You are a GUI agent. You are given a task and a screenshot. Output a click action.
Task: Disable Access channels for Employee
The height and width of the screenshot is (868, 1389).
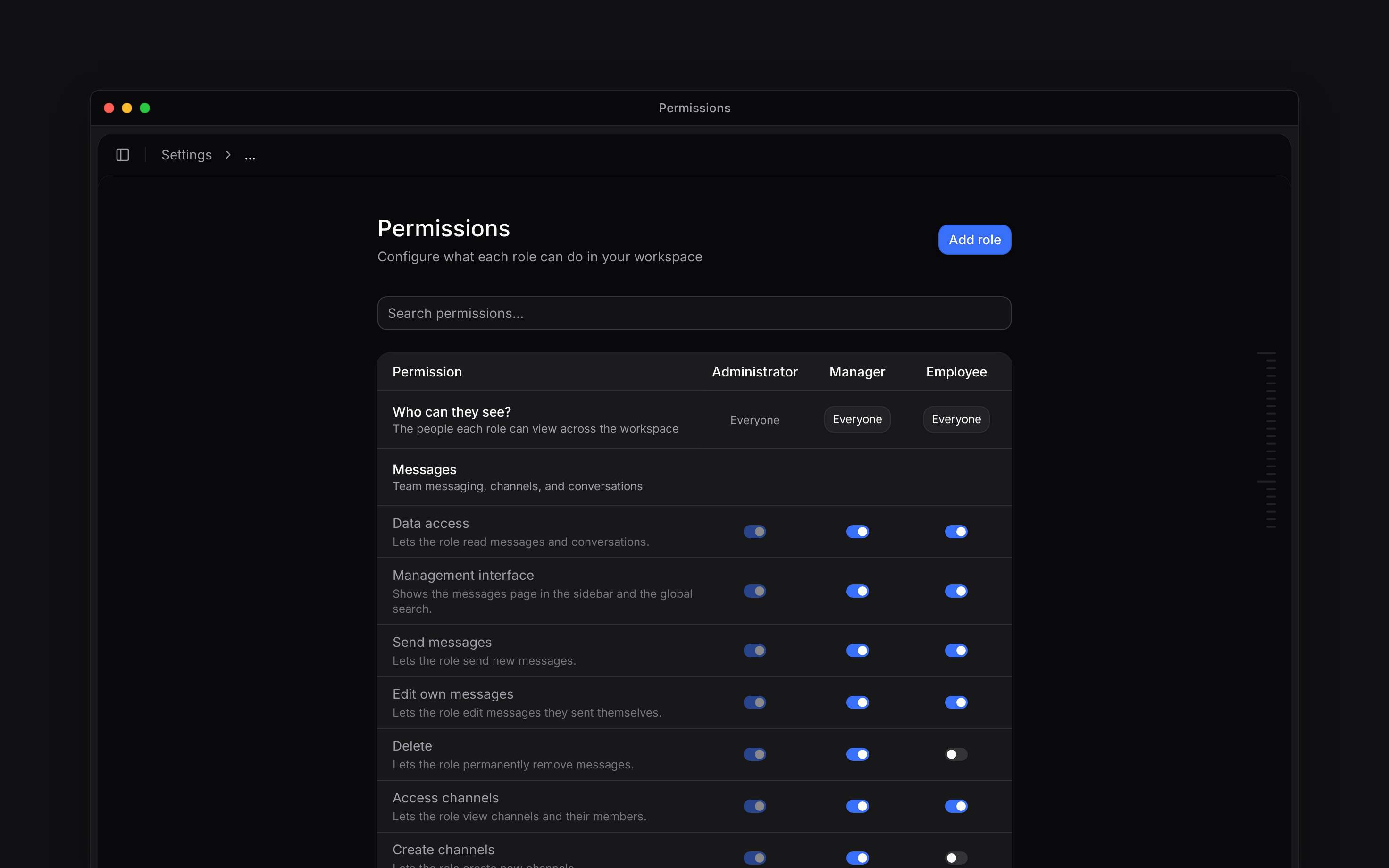tap(956, 806)
